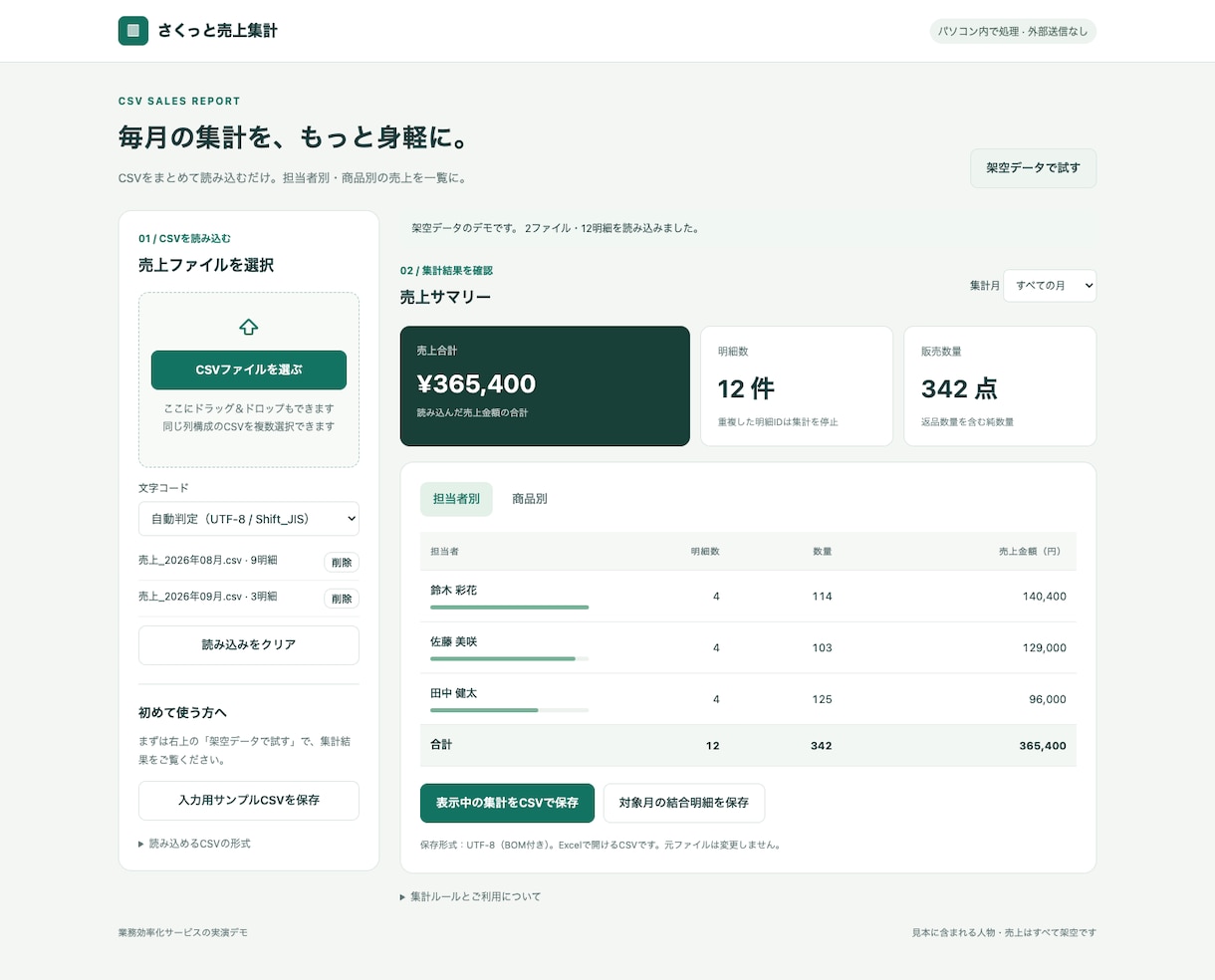Click the name 鈴木 彩花

tap(453, 591)
